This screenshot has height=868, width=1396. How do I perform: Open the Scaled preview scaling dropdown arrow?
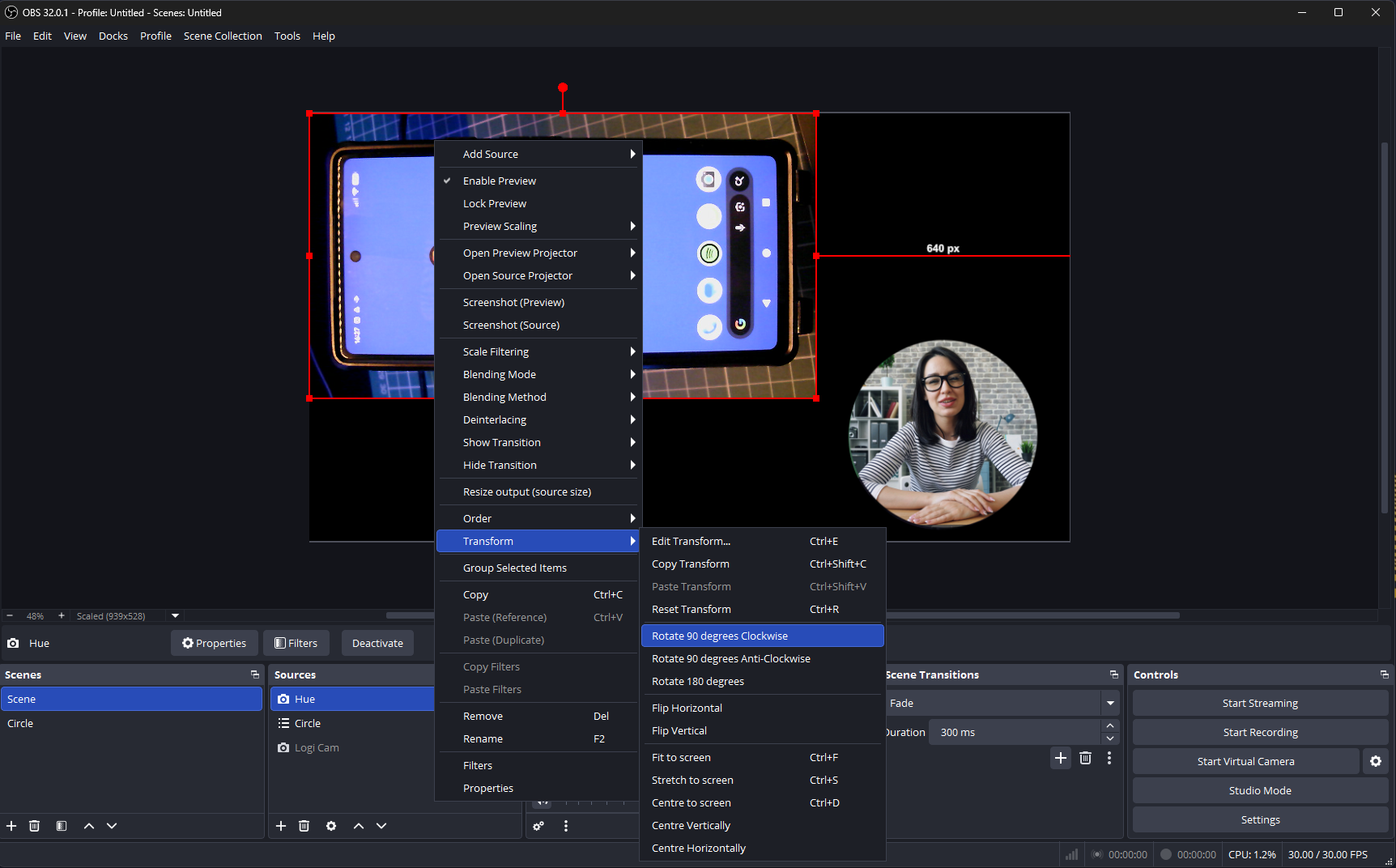175,616
